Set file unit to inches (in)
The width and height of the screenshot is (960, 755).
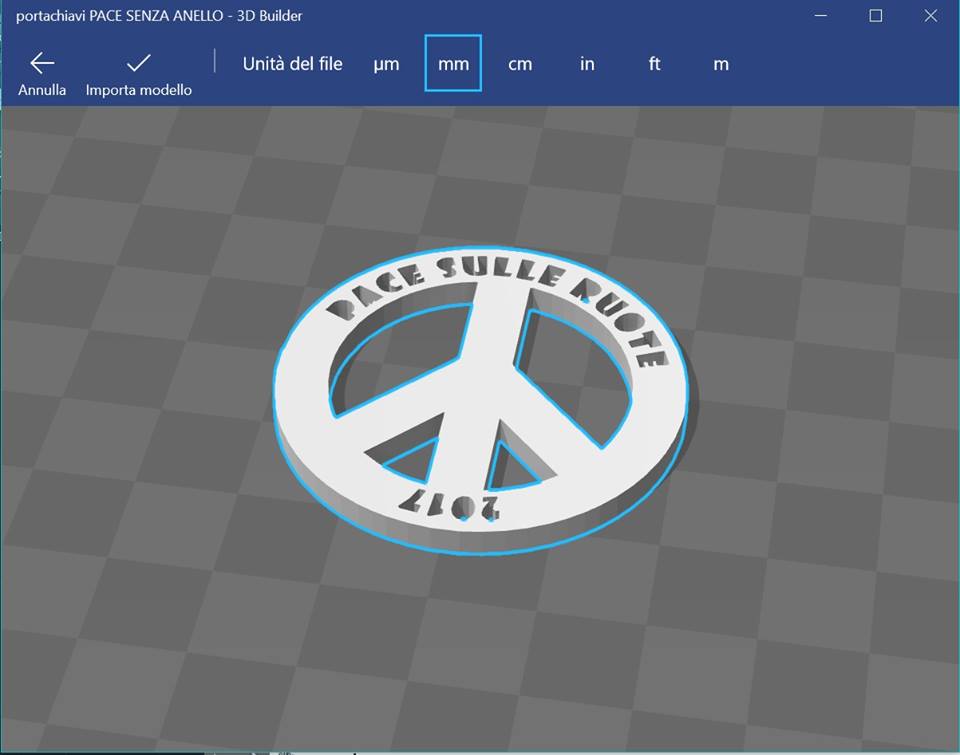coord(587,64)
